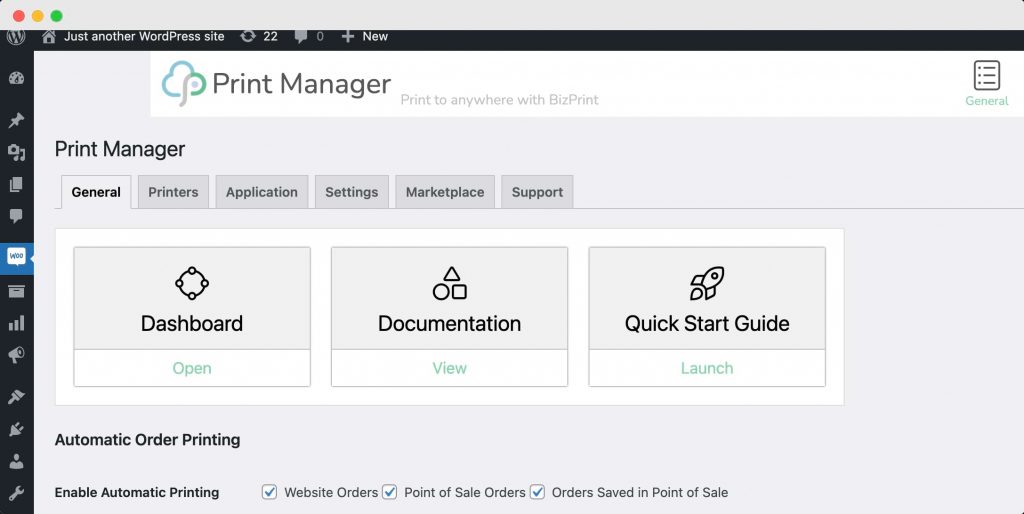Image resolution: width=1024 pixels, height=514 pixels.
Task: Click the General list icon at top right
Action: pos(987,75)
